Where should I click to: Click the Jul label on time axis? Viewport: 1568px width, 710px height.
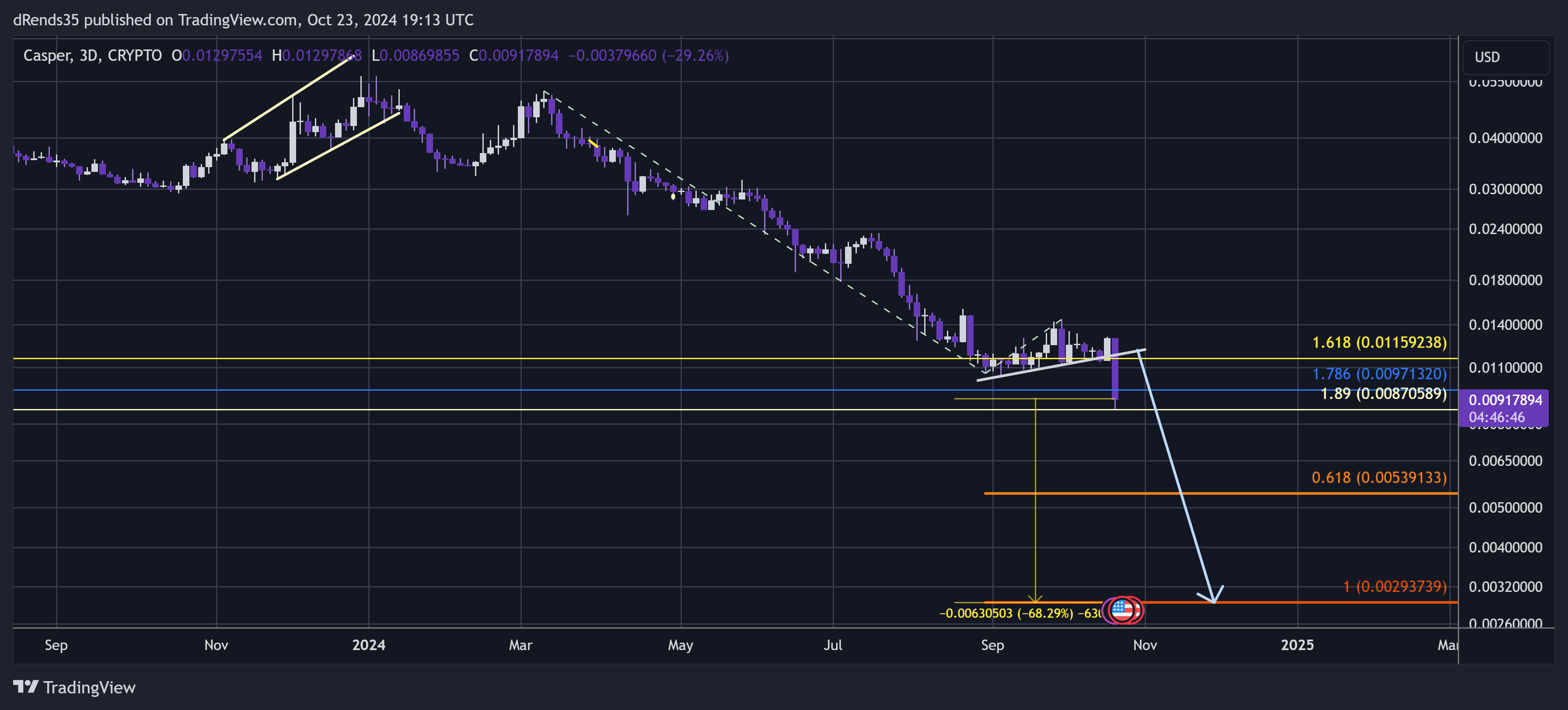(833, 645)
